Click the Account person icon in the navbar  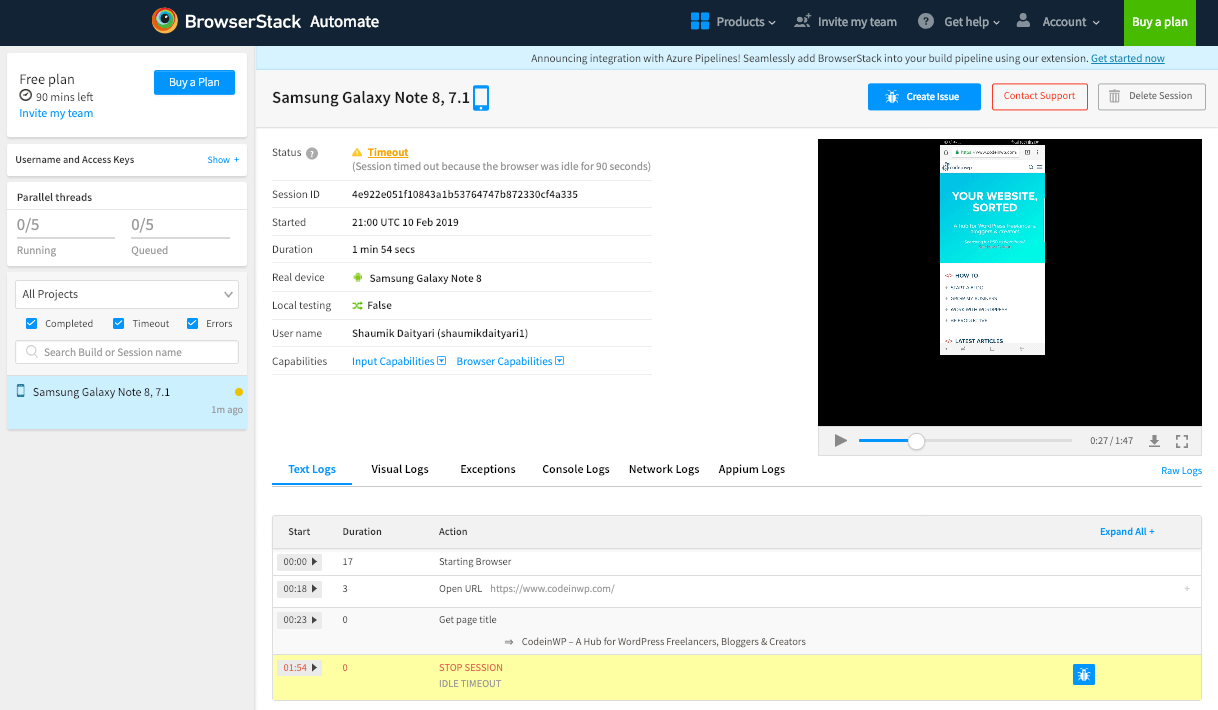pyautogui.click(x=1021, y=20)
